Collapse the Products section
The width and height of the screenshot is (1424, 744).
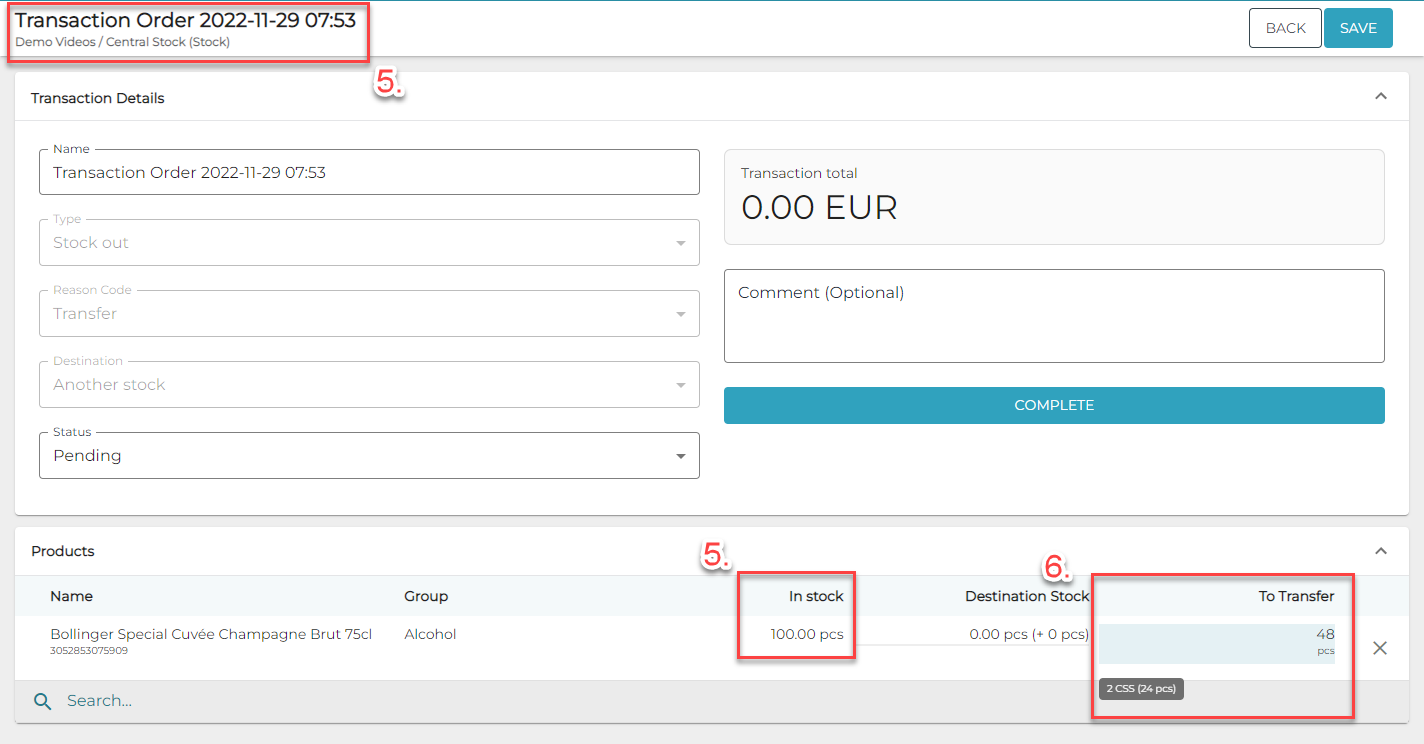tap(1380, 551)
